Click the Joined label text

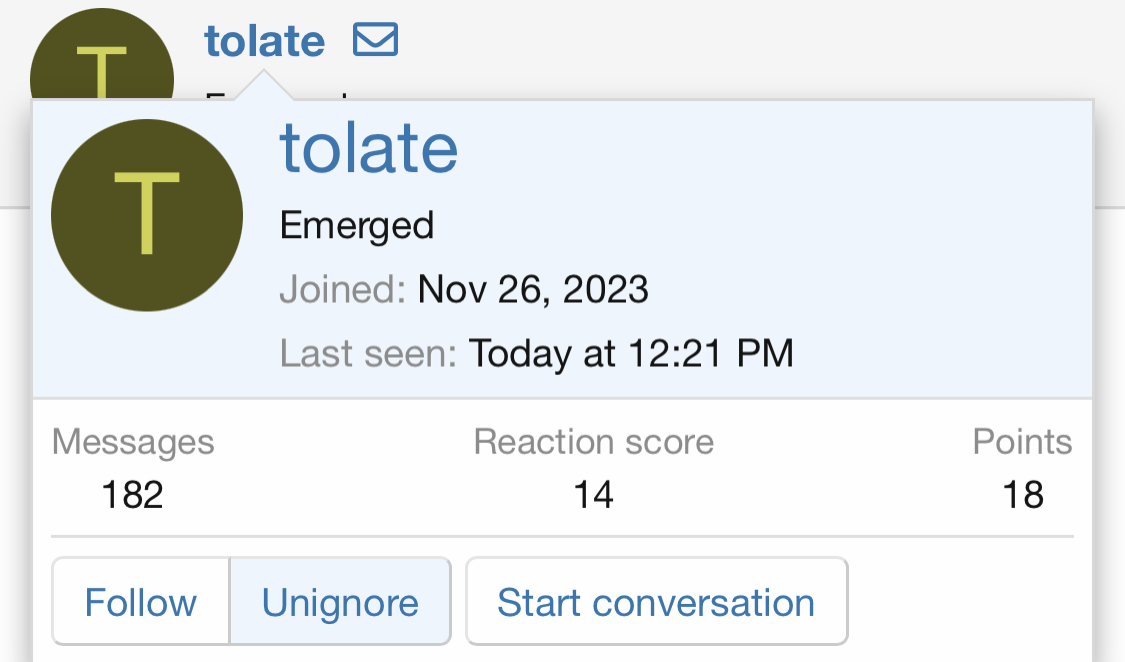coord(342,290)
